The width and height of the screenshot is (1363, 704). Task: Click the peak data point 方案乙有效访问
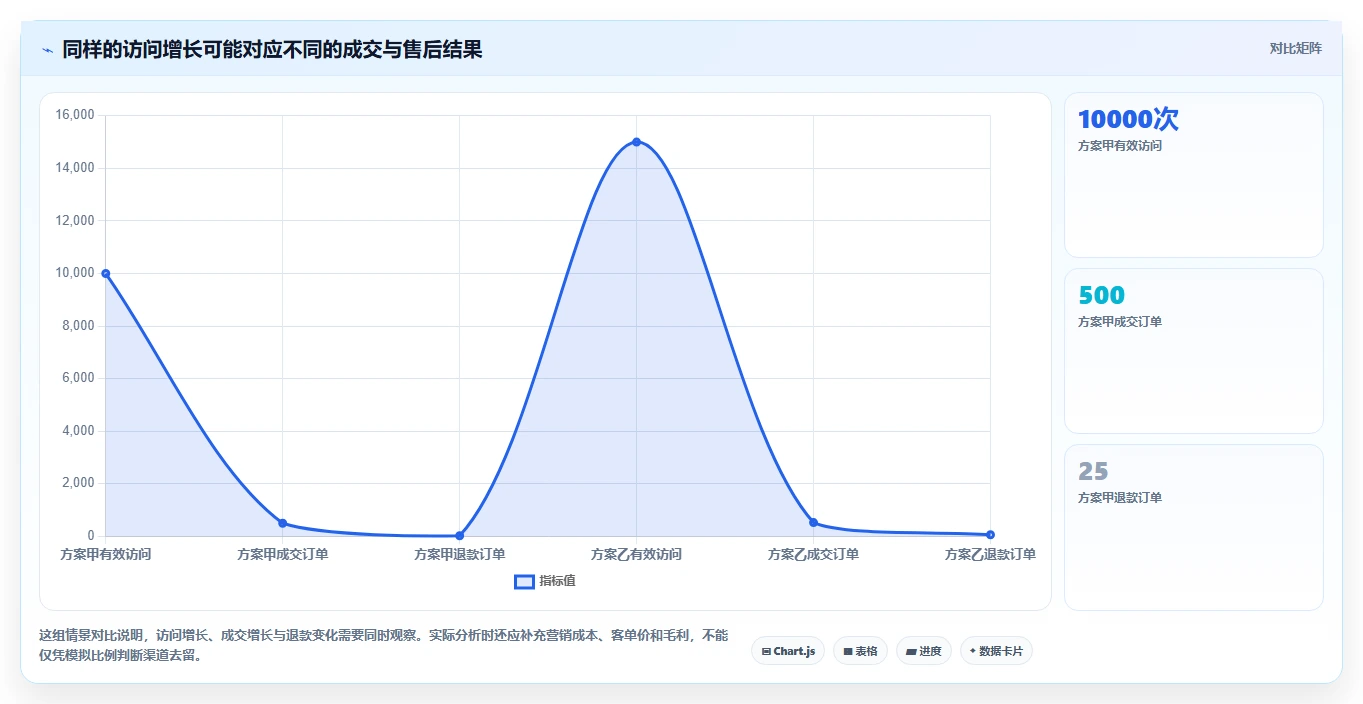(x=636, y=142)
